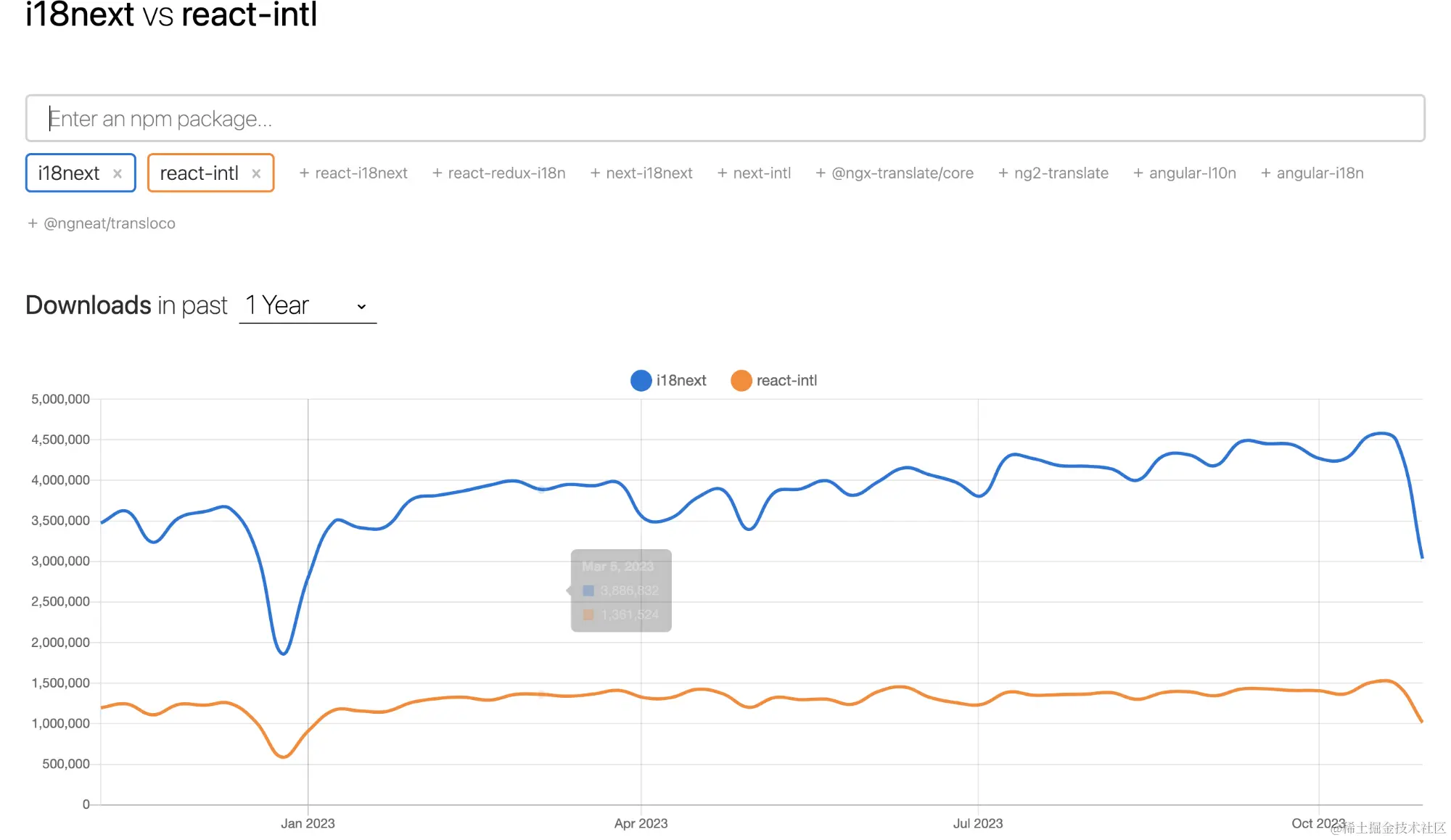Click the react-intl legend label

[786, 381]
